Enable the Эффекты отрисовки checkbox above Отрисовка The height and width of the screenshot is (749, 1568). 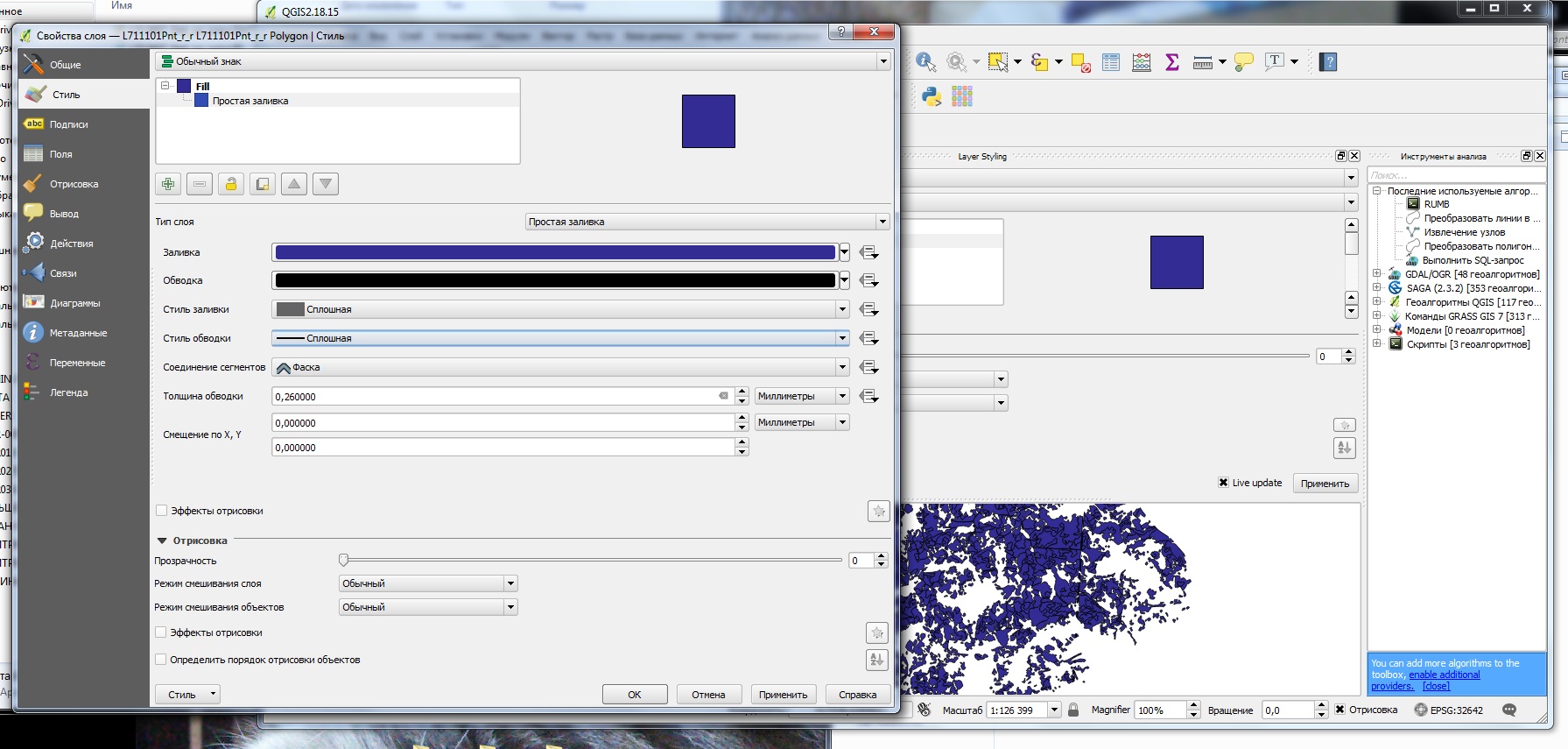pyautogui.click(x=161, y=511)
